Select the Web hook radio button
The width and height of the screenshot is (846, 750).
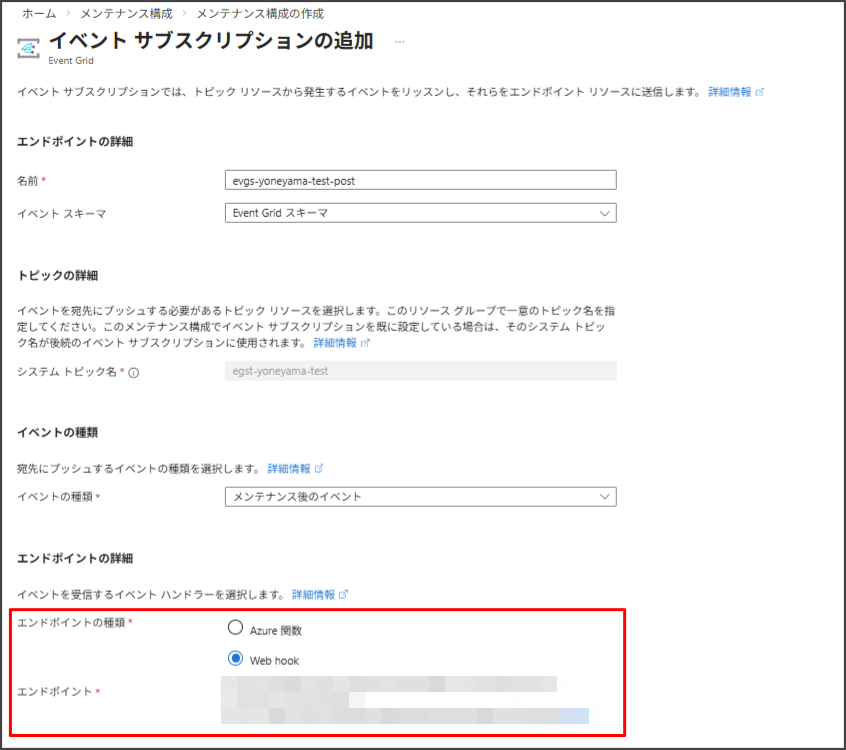(236, 659)
